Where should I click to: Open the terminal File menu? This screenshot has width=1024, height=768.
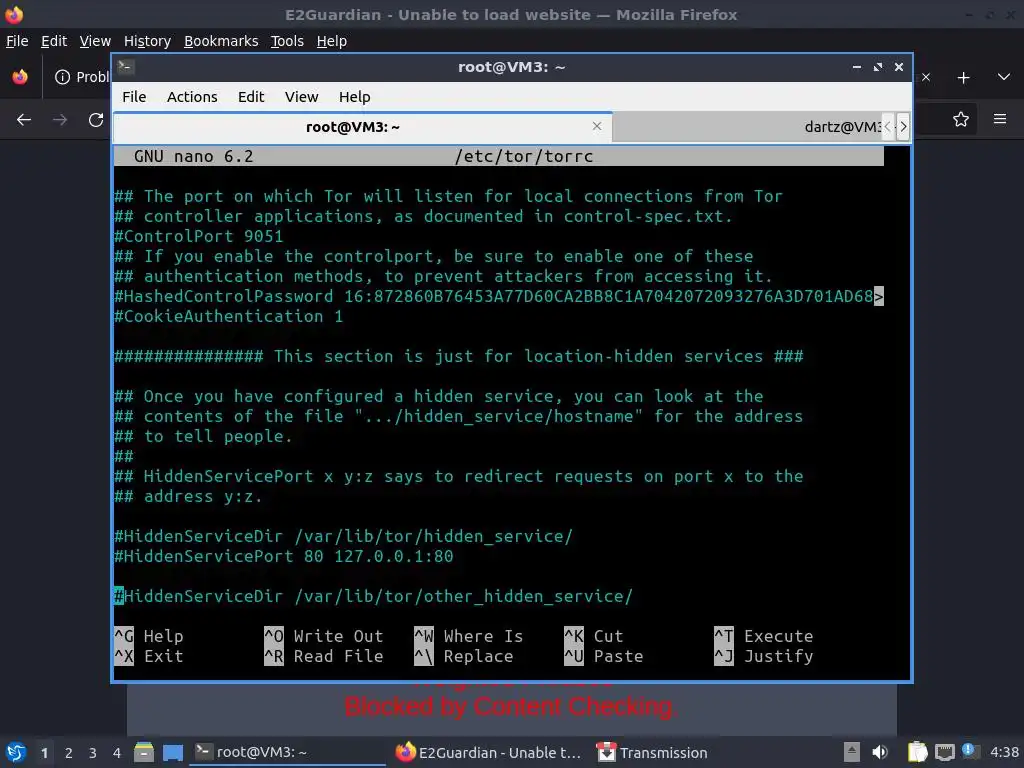(134, 97)
